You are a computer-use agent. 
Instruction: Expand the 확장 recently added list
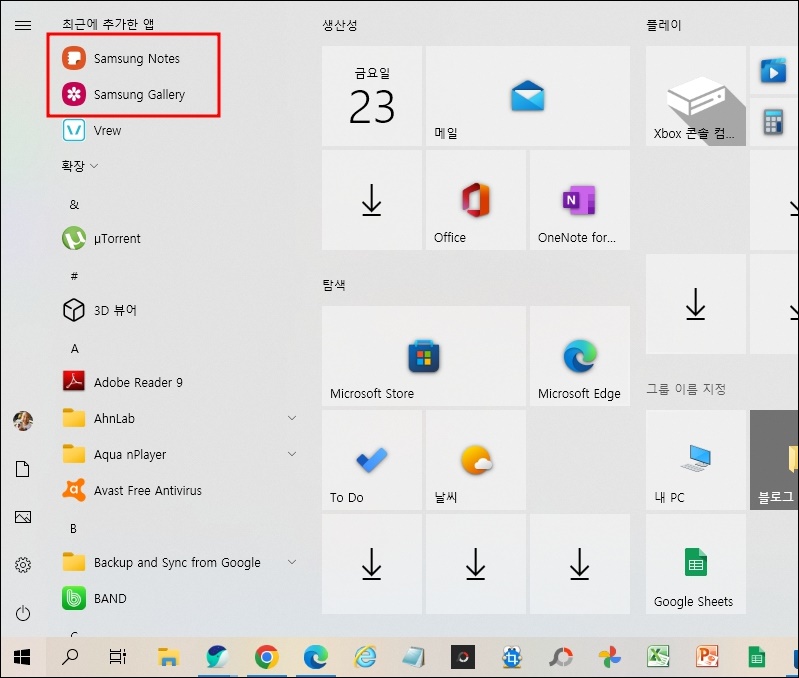point(79,166)
